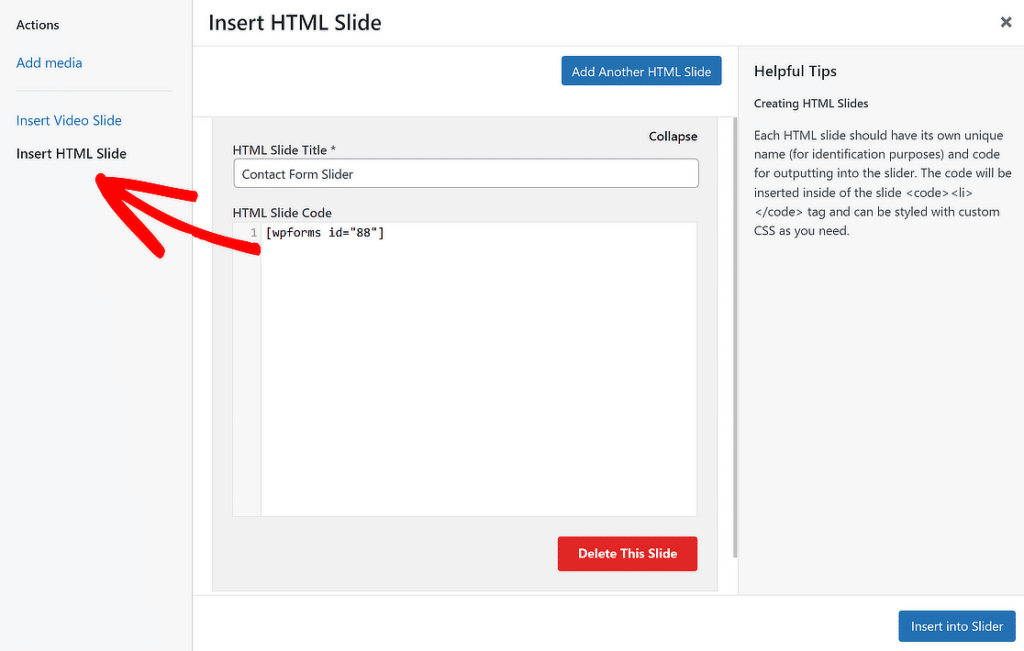Focus the HTML Slide Title field
The image size is (1024, 651).
coord(465,173)
